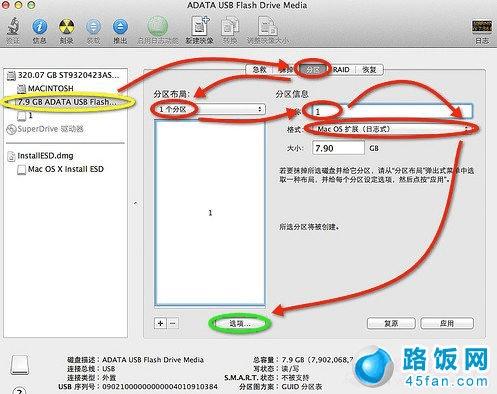Click the yellow minimize window button

click(x=19, y=4)
